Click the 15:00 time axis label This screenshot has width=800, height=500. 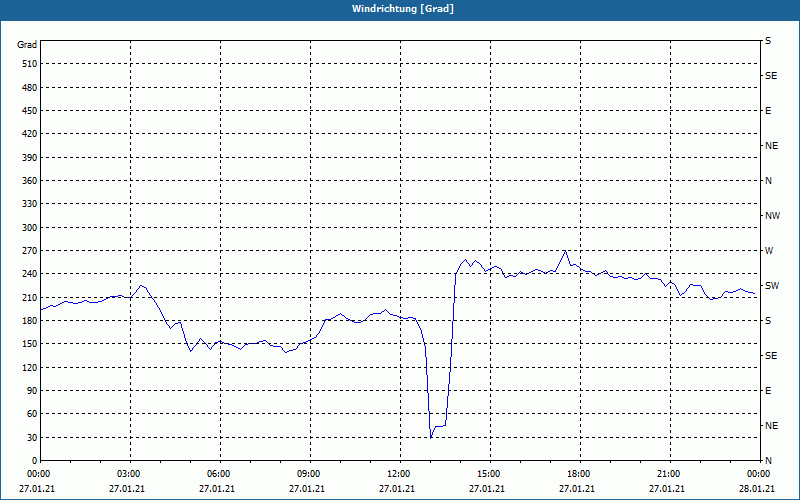(488, 474)
